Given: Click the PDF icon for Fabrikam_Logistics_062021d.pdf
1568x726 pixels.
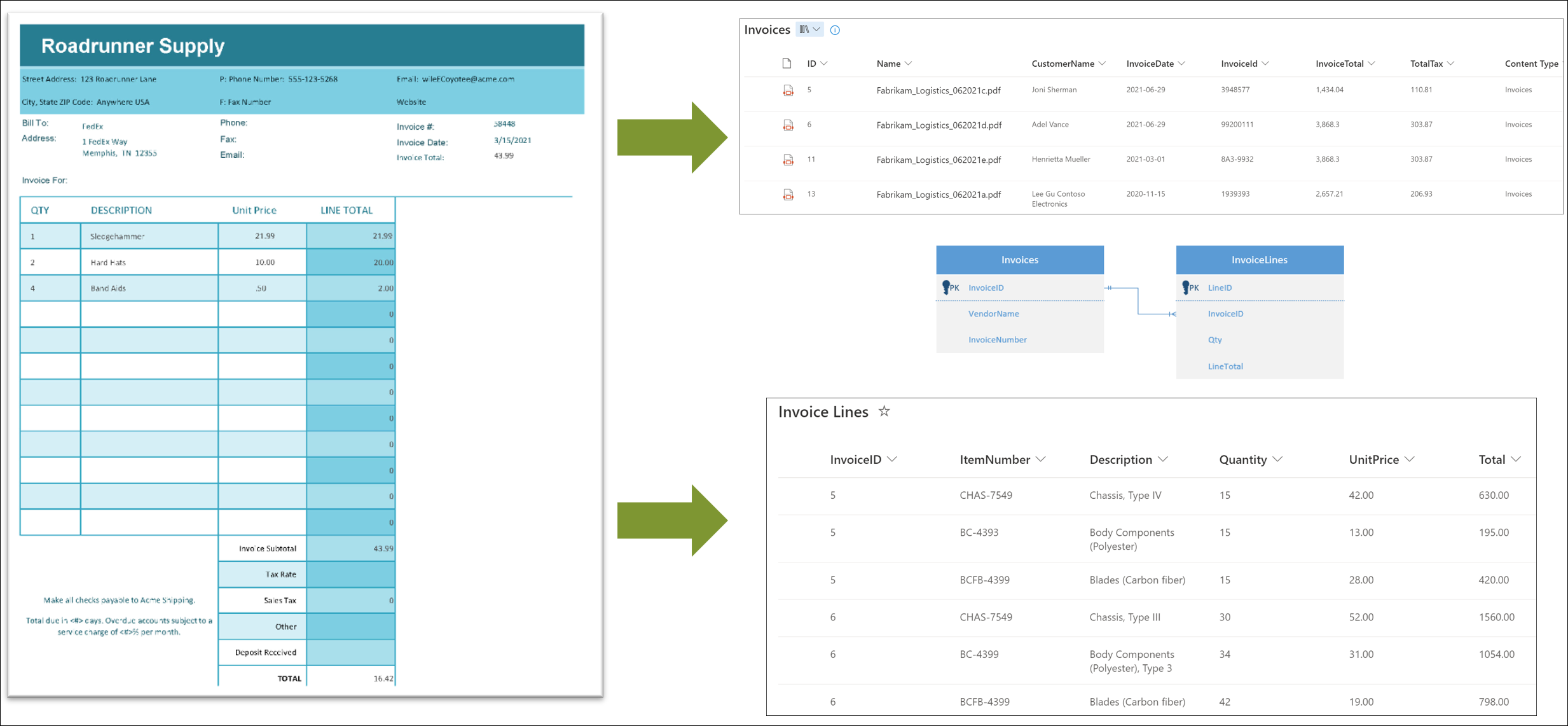Looking at the screenshot, I should [x=788, y=125].
